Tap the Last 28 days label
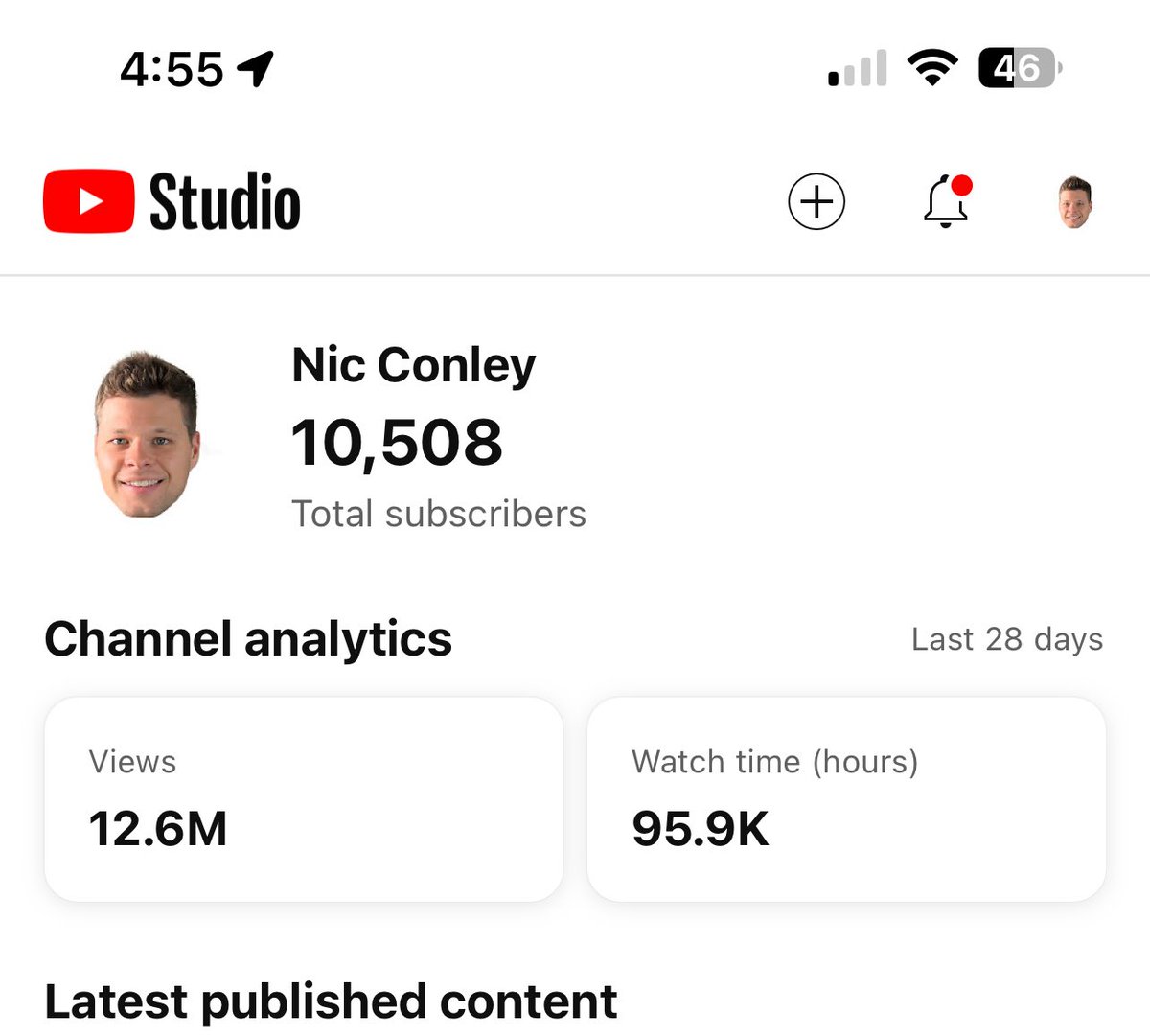This screenshot has width=1150, height=1036. 1007,639
